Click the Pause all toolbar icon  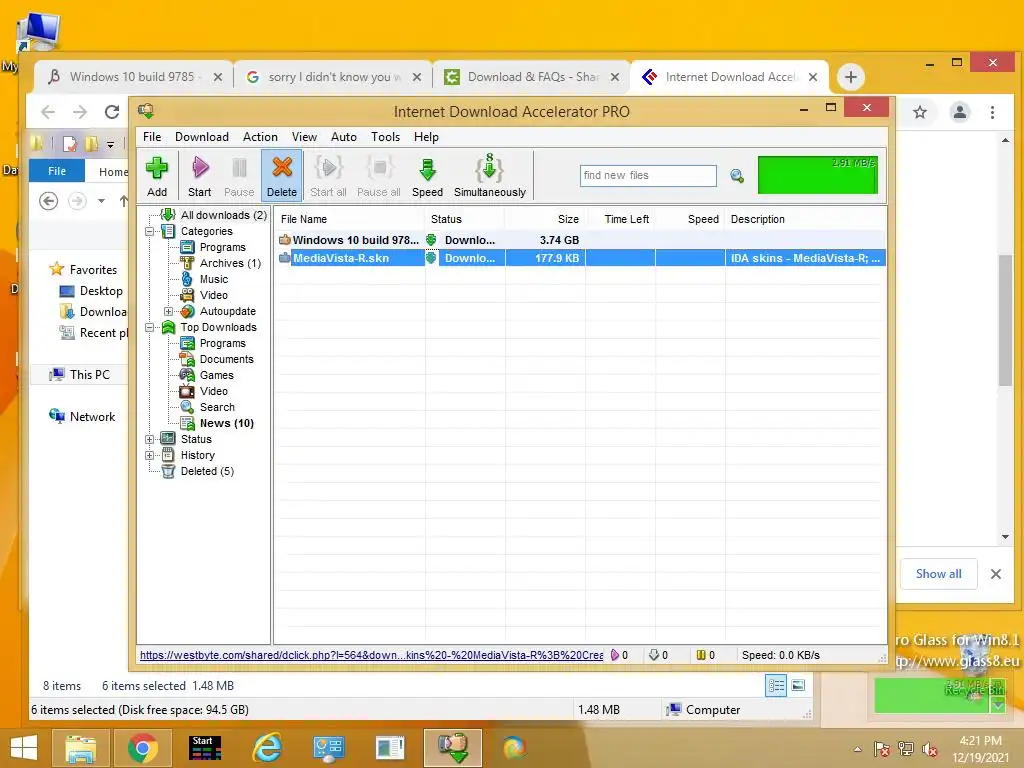point(379,176)
